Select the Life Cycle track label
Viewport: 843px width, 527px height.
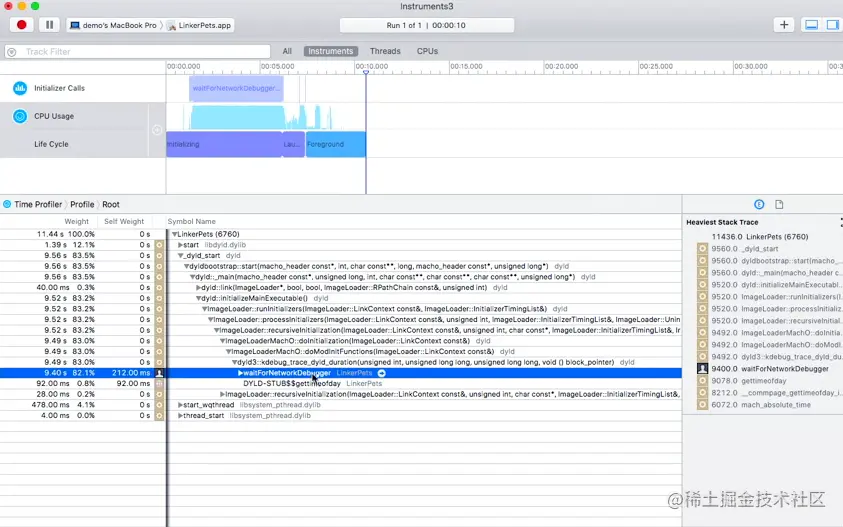pyautogui.click(x=51, y=144)
